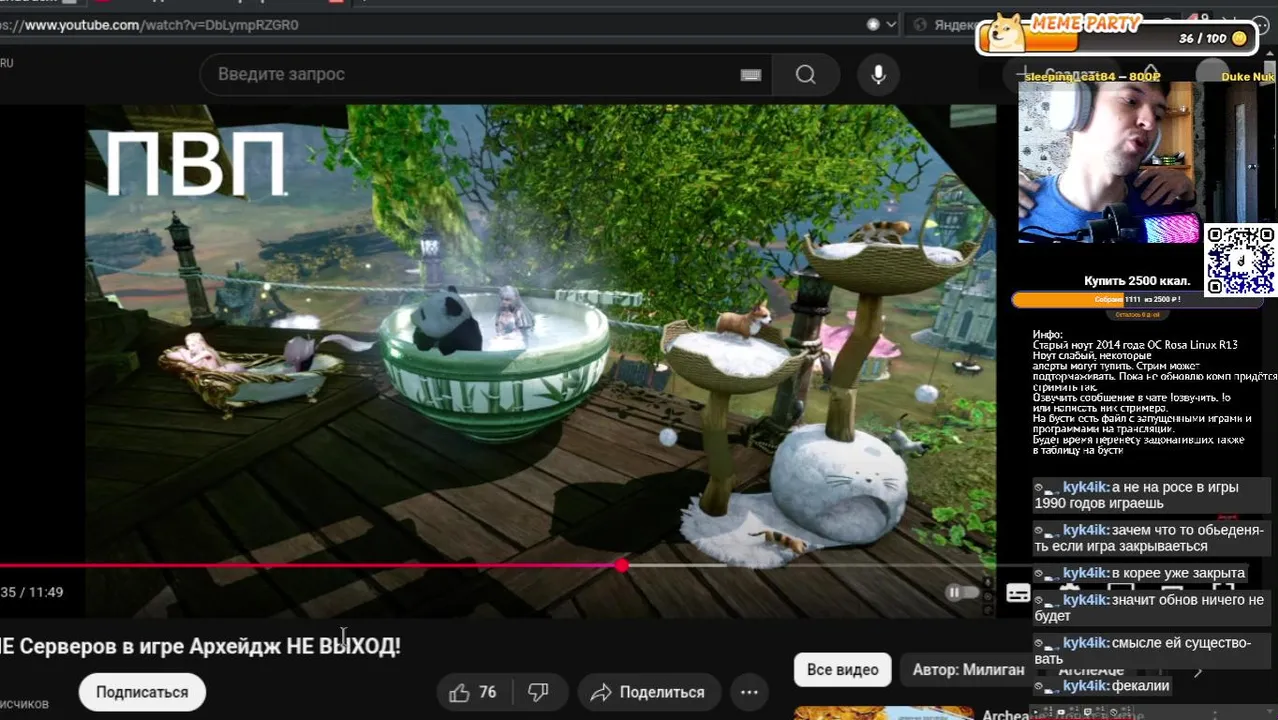Click the "sleeping_cat84 – 800₽" donor label
Viewport: 1278px width, 720px height.
point(1092,77)
